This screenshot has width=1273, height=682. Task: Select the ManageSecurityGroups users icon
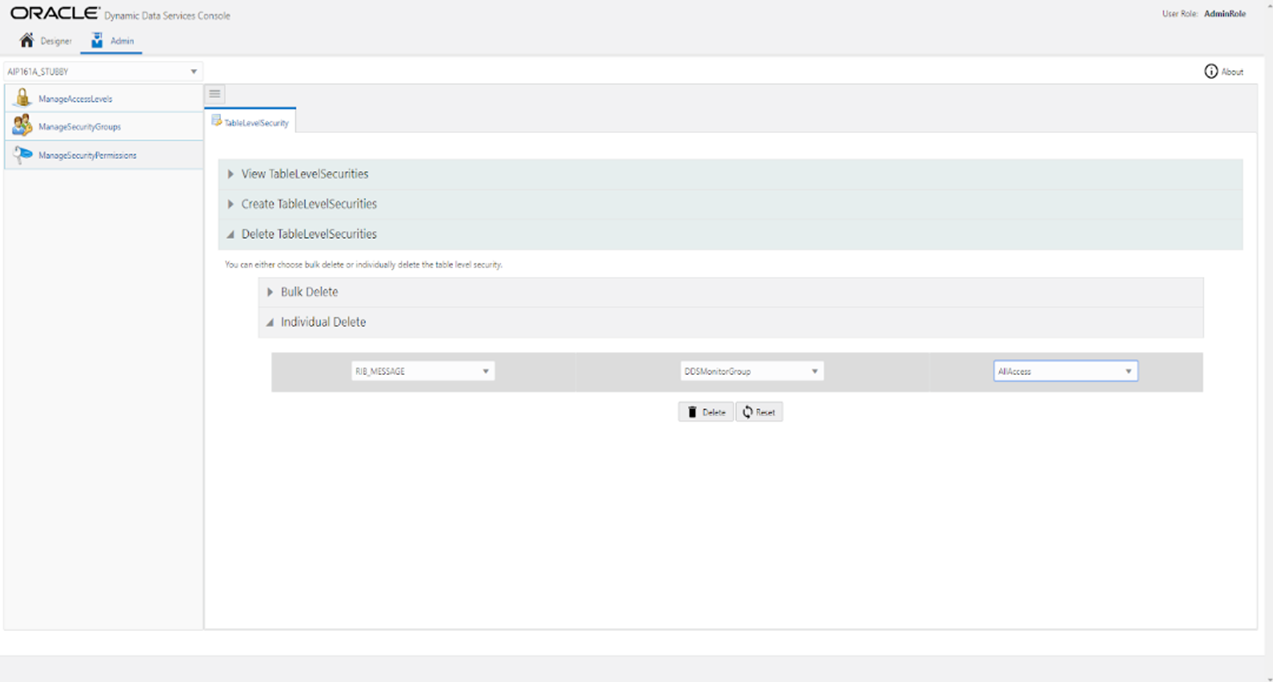[x=21, y=126]
